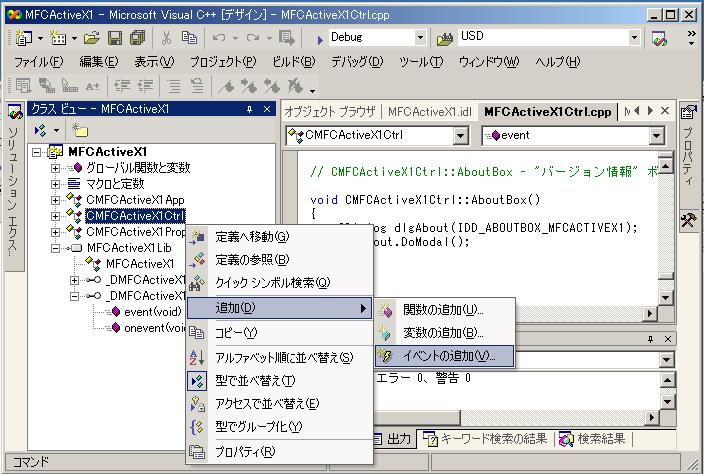
Task: Close the Class View panel
Action: pos(267,109)
